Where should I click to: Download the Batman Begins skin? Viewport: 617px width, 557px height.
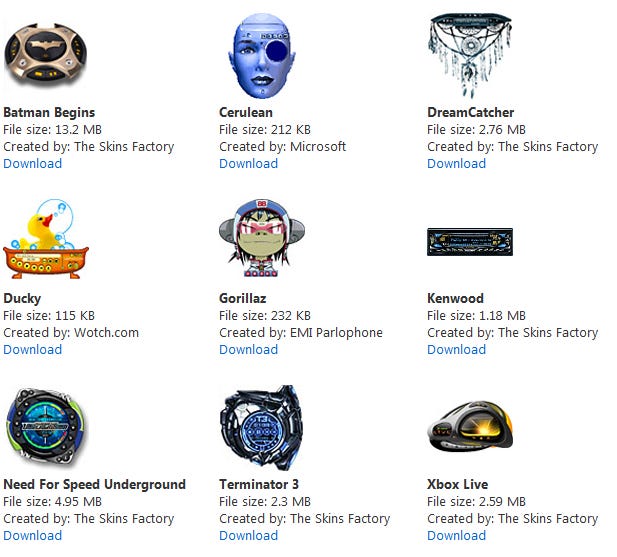click(33, 163)
